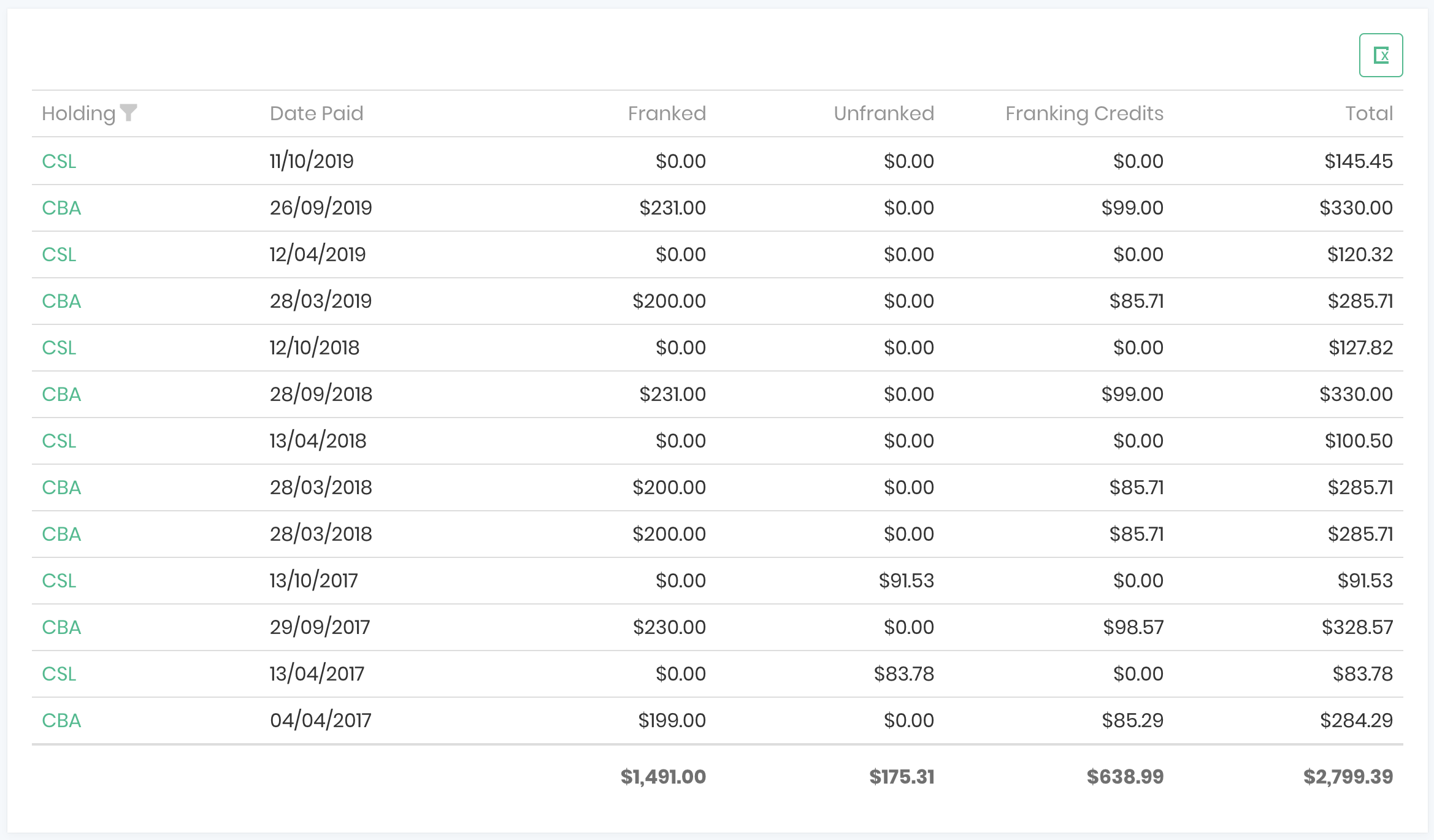Viewport: 1434px width, 840px height.
Task: Select the date 04/04/2017
Action: [x=321, y=720]
